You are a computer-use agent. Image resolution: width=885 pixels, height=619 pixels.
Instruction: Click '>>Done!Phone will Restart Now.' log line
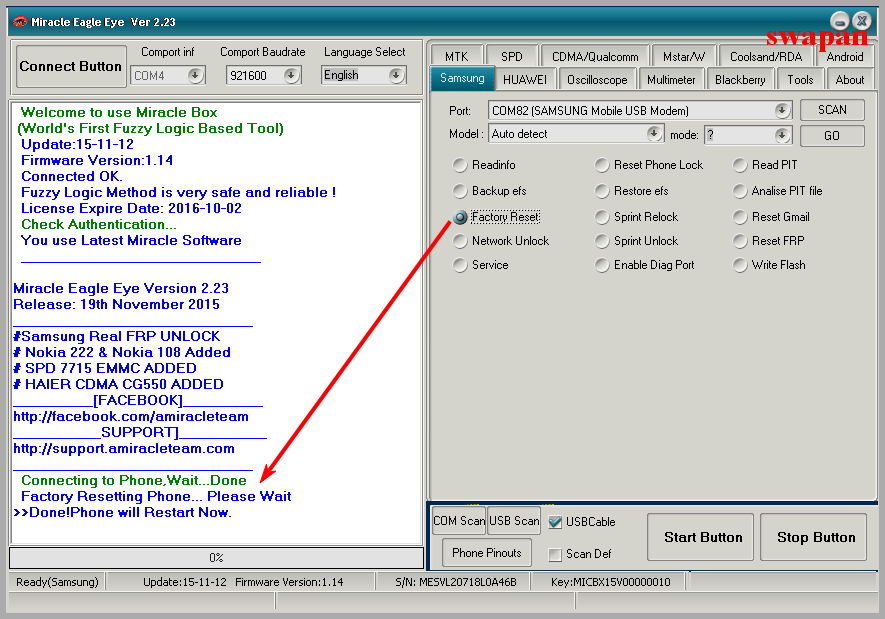click(x=122, y=512)
